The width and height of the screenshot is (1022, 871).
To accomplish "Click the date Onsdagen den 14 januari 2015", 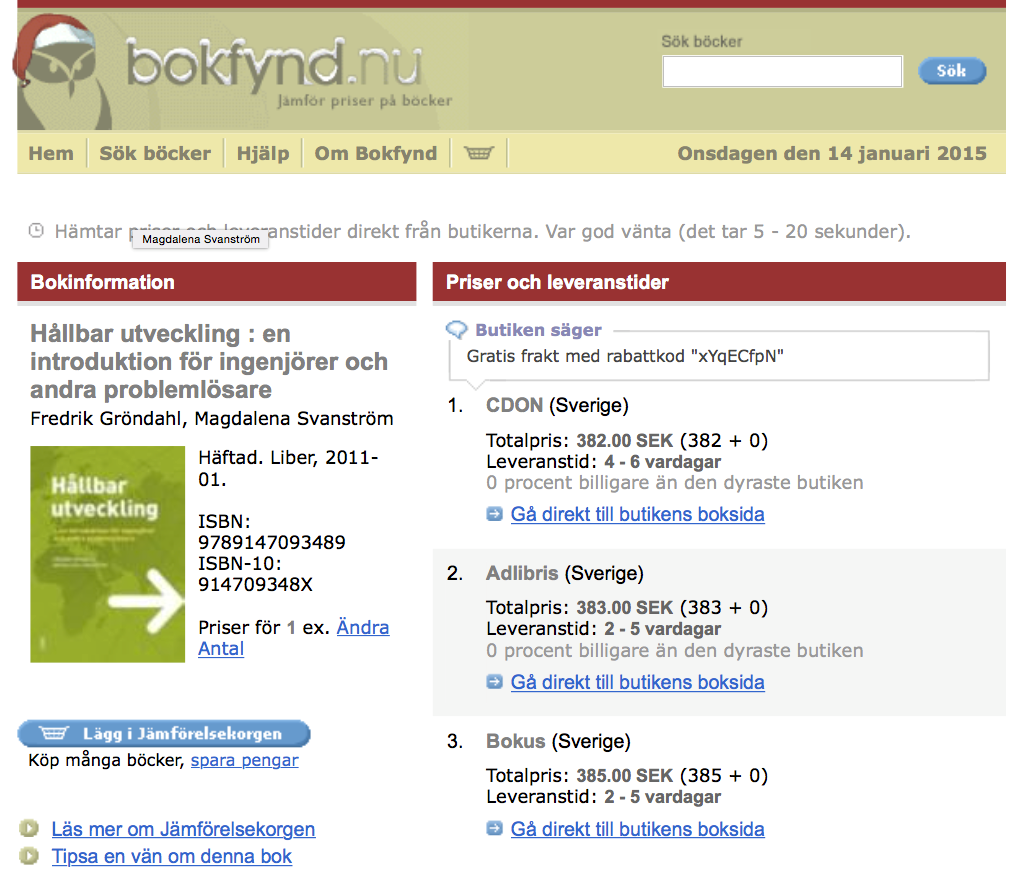I will (832, 153).
